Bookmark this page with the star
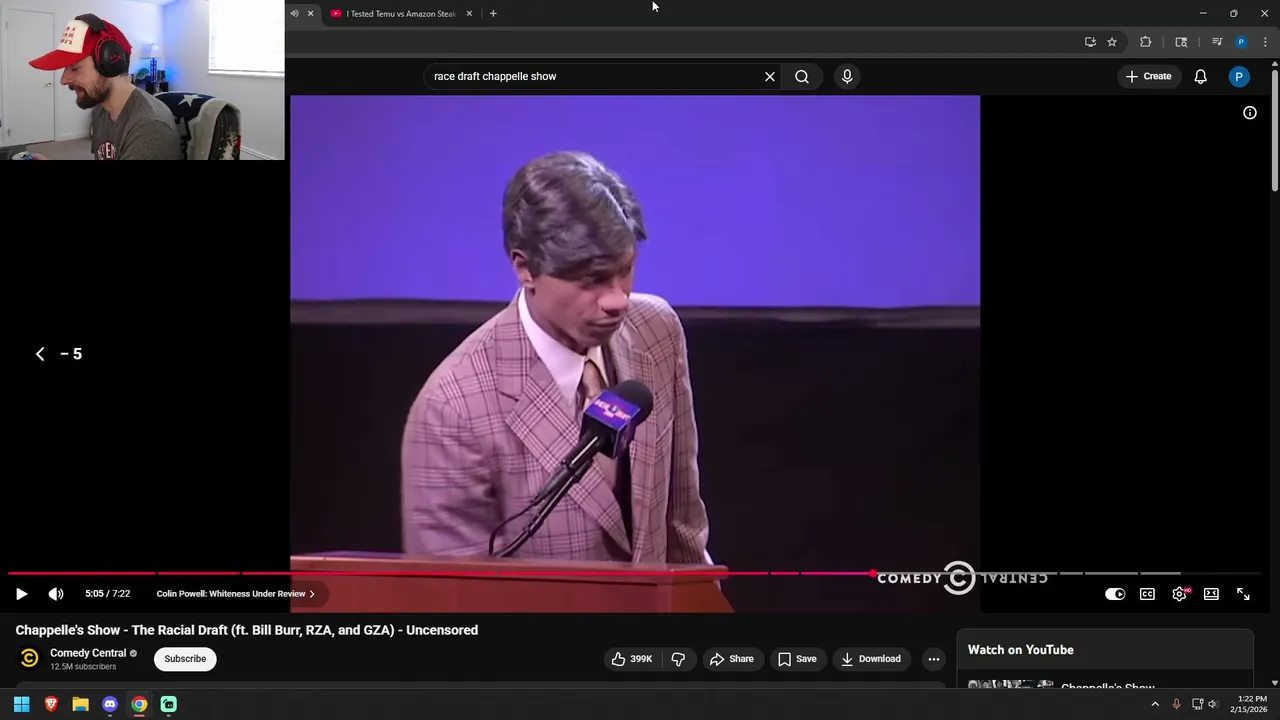This screenshot has width=1280, height=720. pyautogui.click(x=1112, y=42)
